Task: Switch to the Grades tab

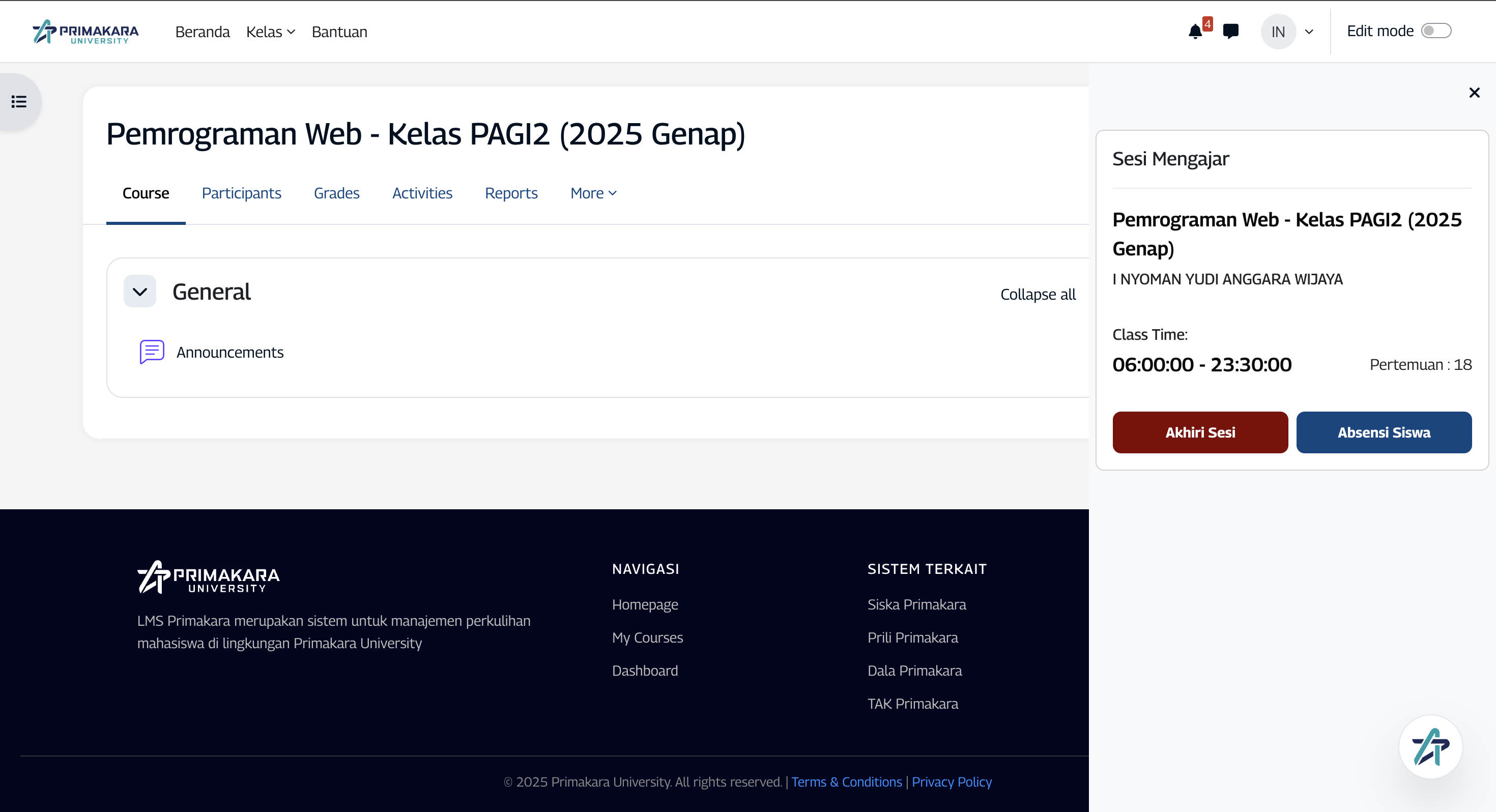Action: 337,193
